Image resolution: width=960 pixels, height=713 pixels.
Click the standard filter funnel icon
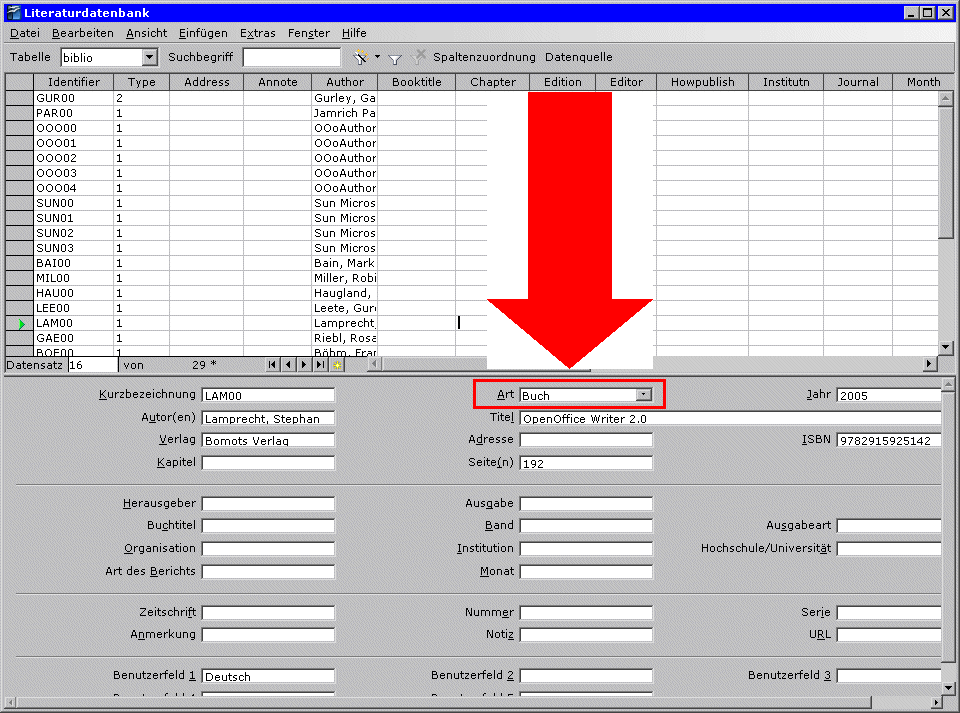coord(395,58)
